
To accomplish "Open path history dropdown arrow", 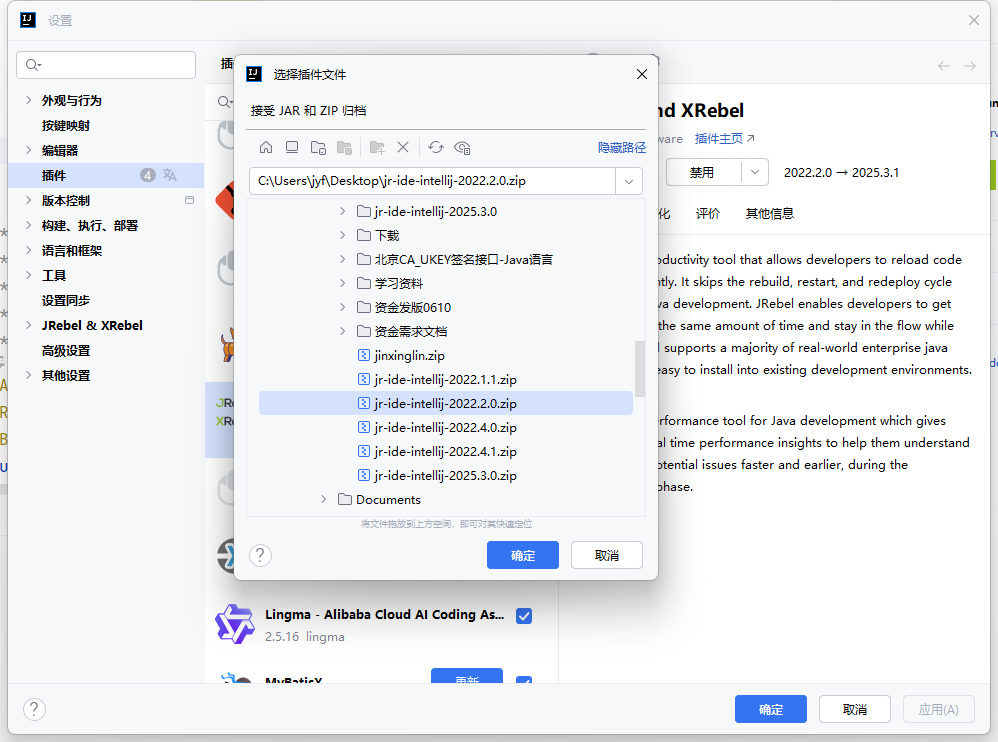I will tap(629, 181).
